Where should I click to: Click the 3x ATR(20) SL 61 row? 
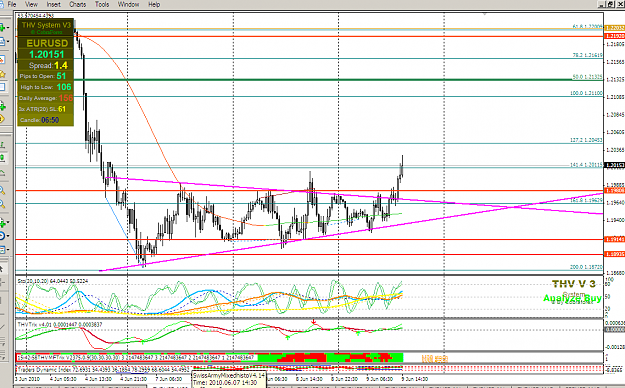click(42, 109)
